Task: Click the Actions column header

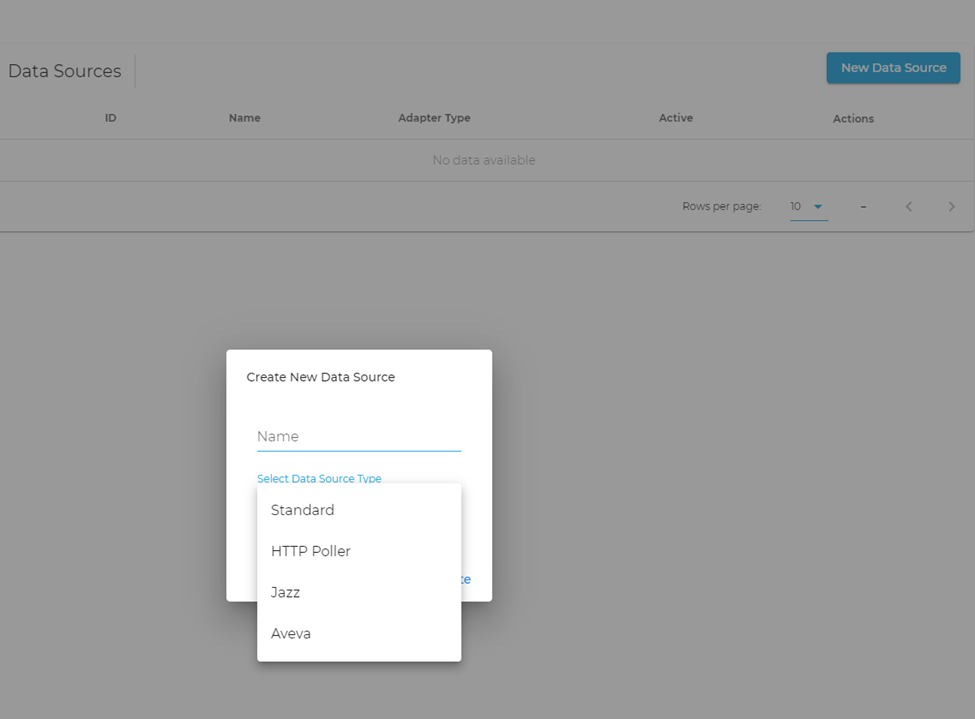Action: tap(853, 119)
